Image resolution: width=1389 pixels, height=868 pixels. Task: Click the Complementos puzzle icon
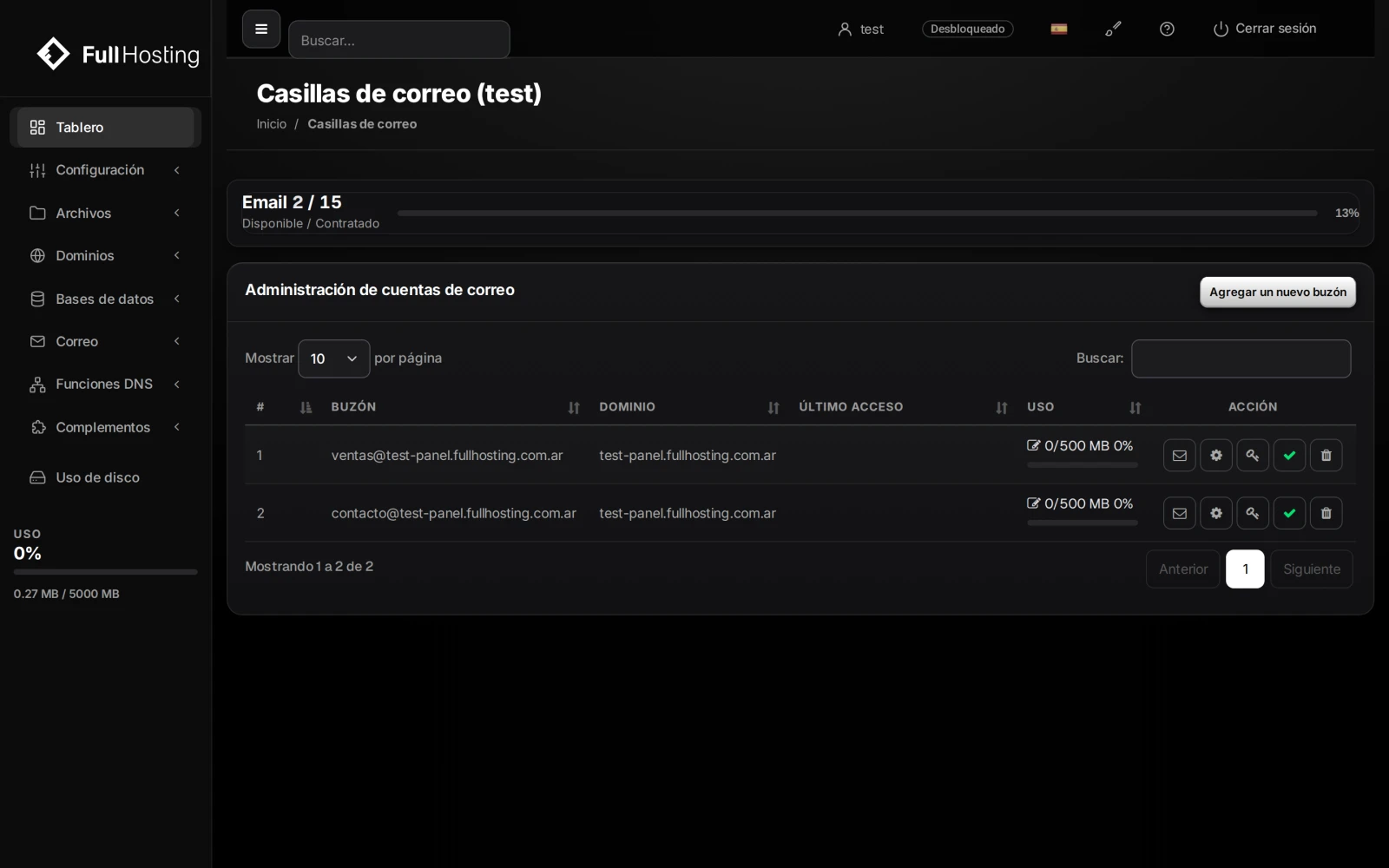pyautogui.click(x=37, y=427)
